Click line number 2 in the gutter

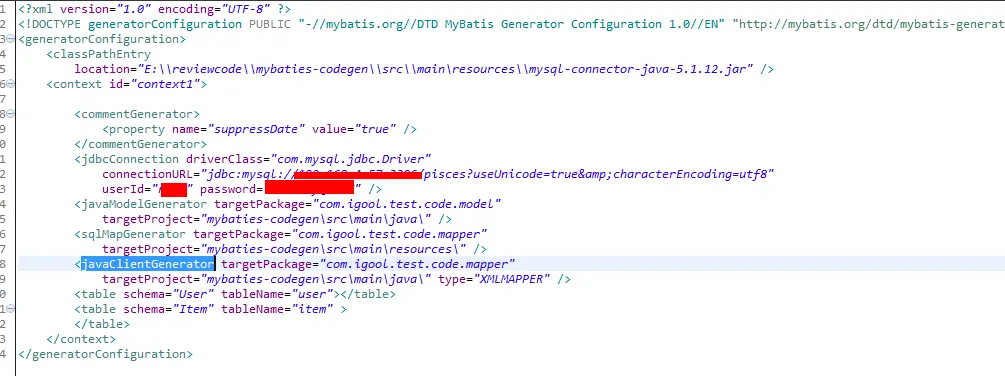3,24
